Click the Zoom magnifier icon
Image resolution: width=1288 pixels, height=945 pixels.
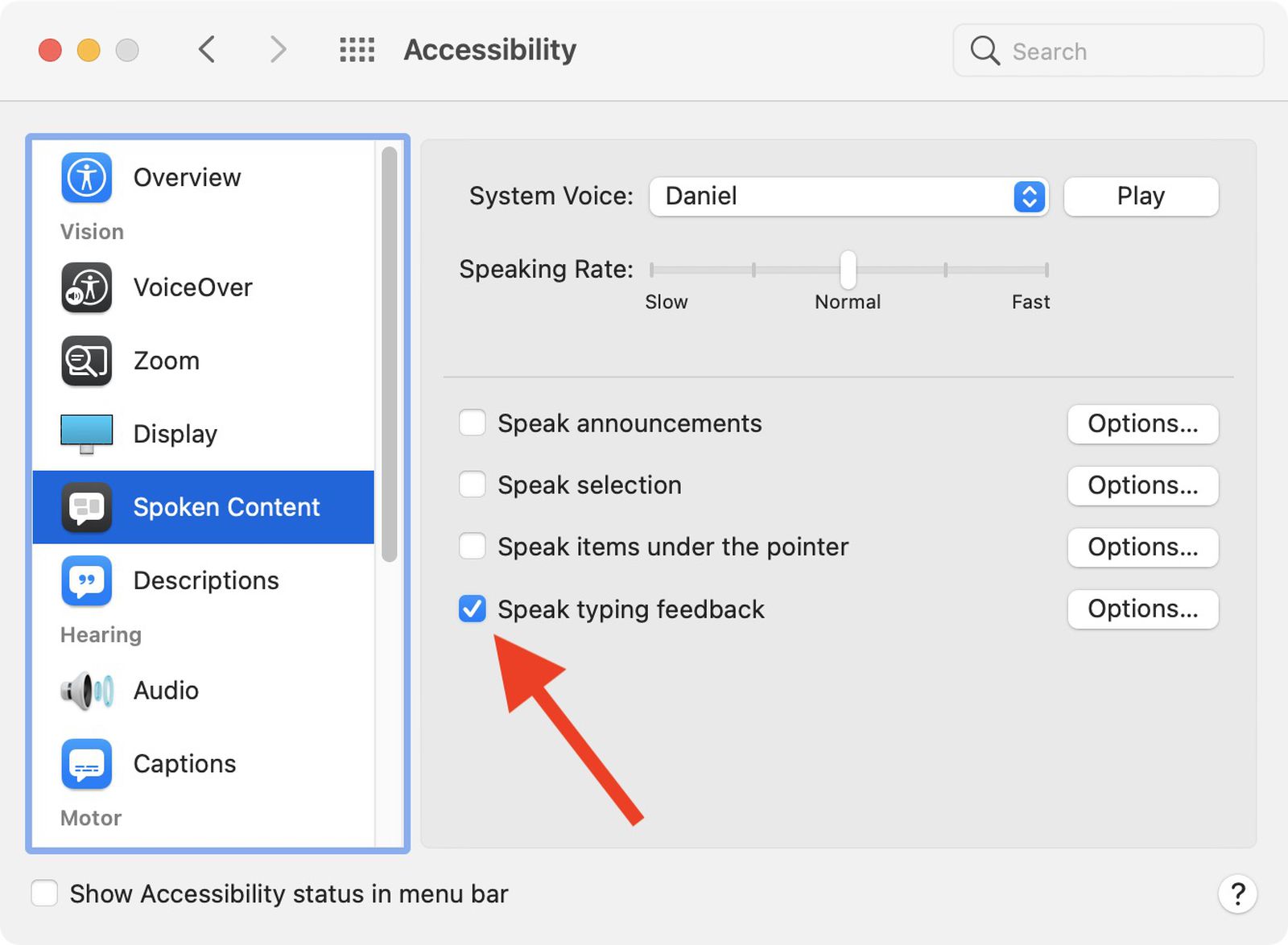coord(86,361)
